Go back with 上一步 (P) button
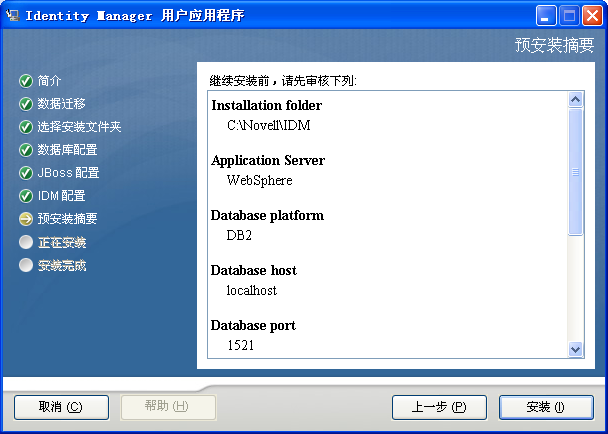 click(x=439, y=407)
